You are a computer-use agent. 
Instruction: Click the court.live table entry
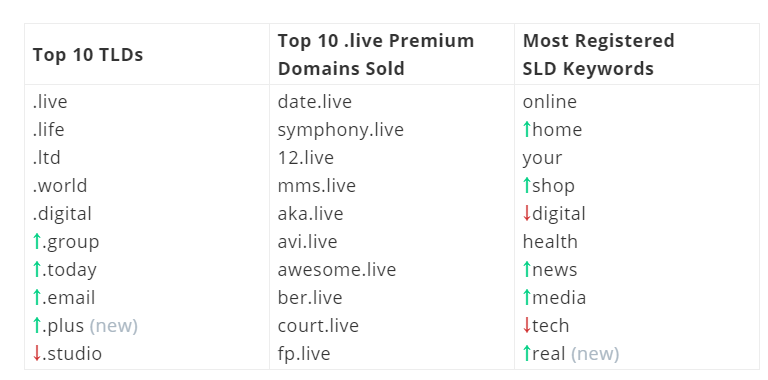318,326
